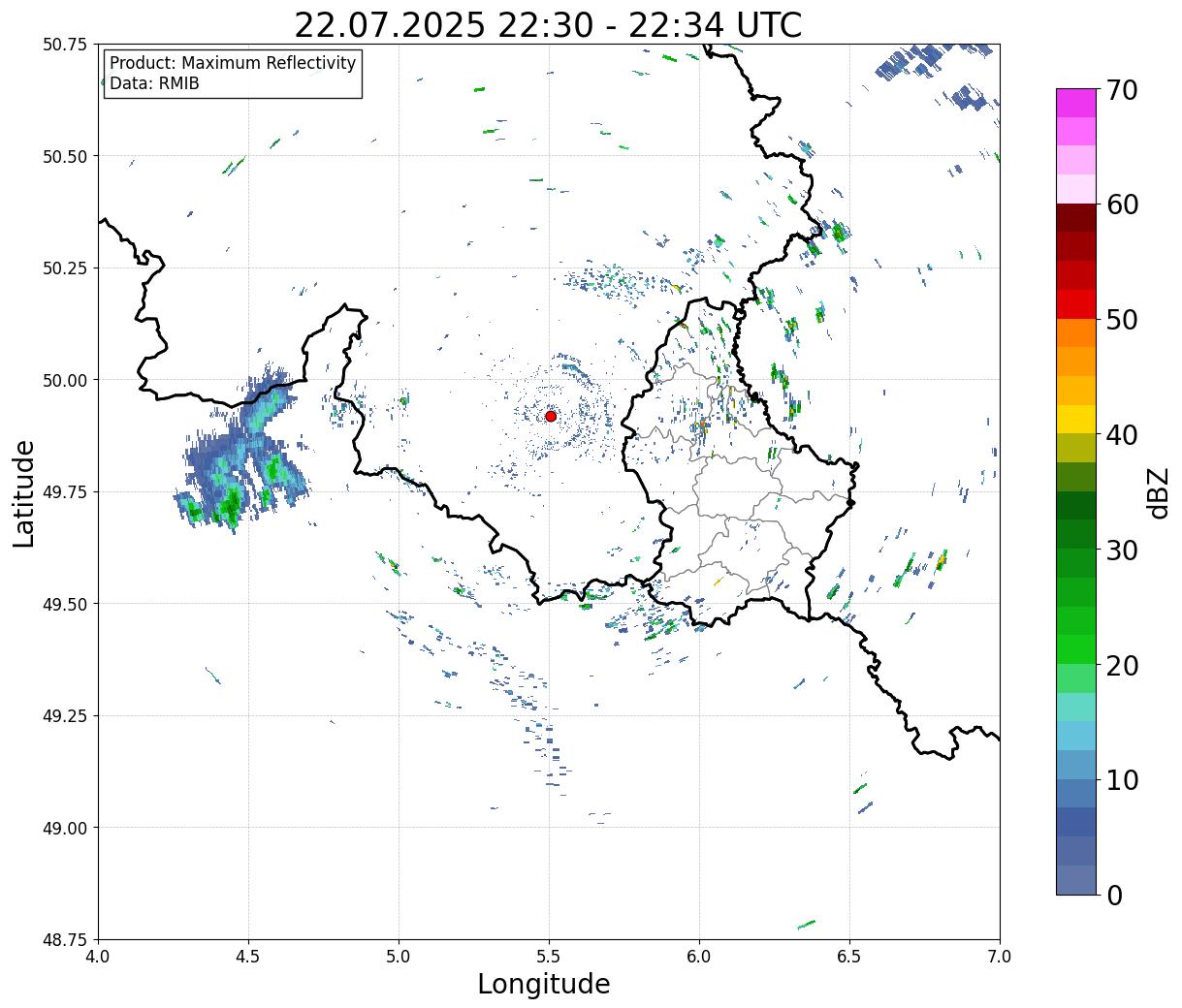Image resolution: width=1182 pixels, height=1008 pixels.
Task: Click the longitude tick label '4.0'
Action: point(98,956)
